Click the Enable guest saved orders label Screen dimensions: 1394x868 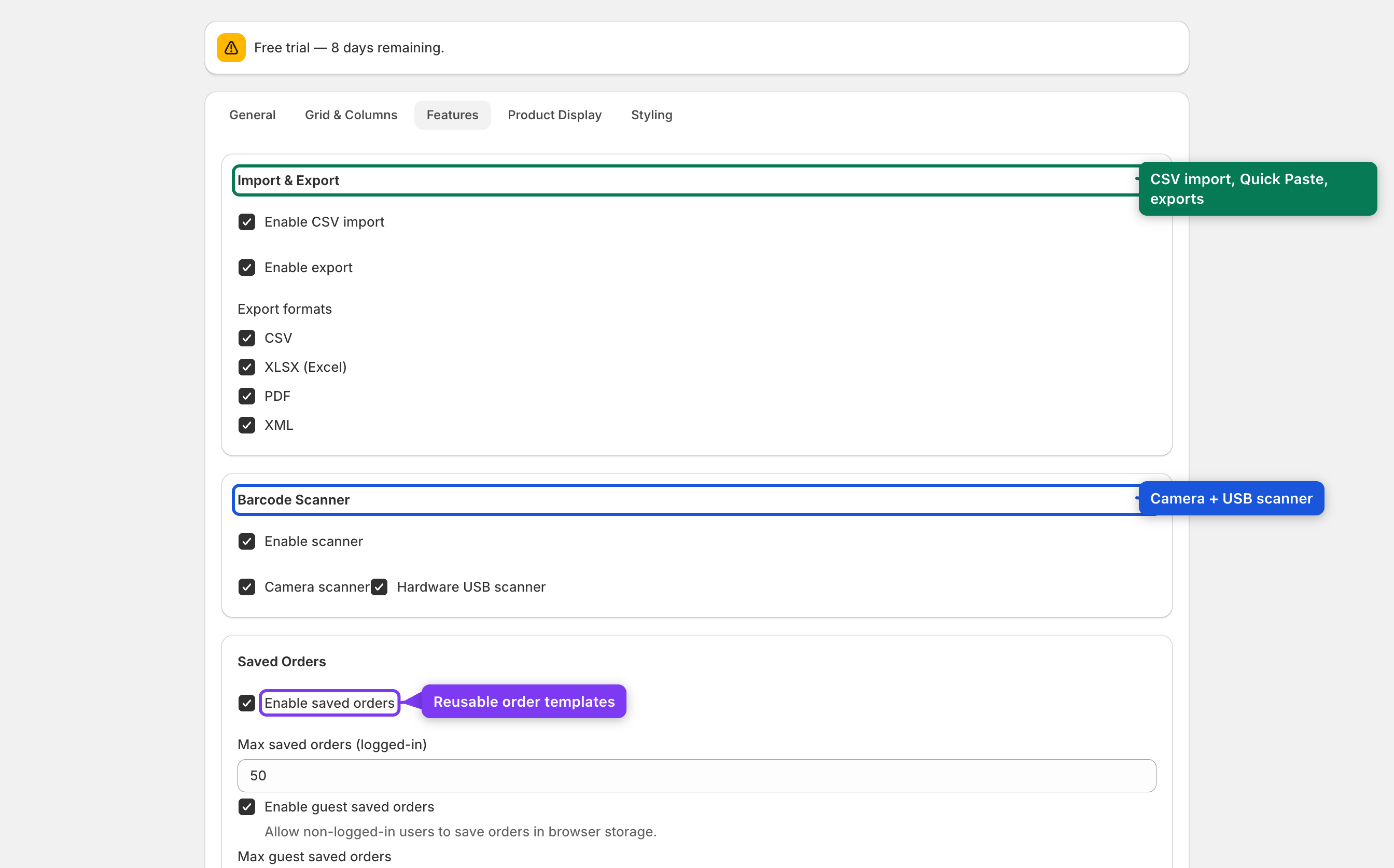[349, 807]
